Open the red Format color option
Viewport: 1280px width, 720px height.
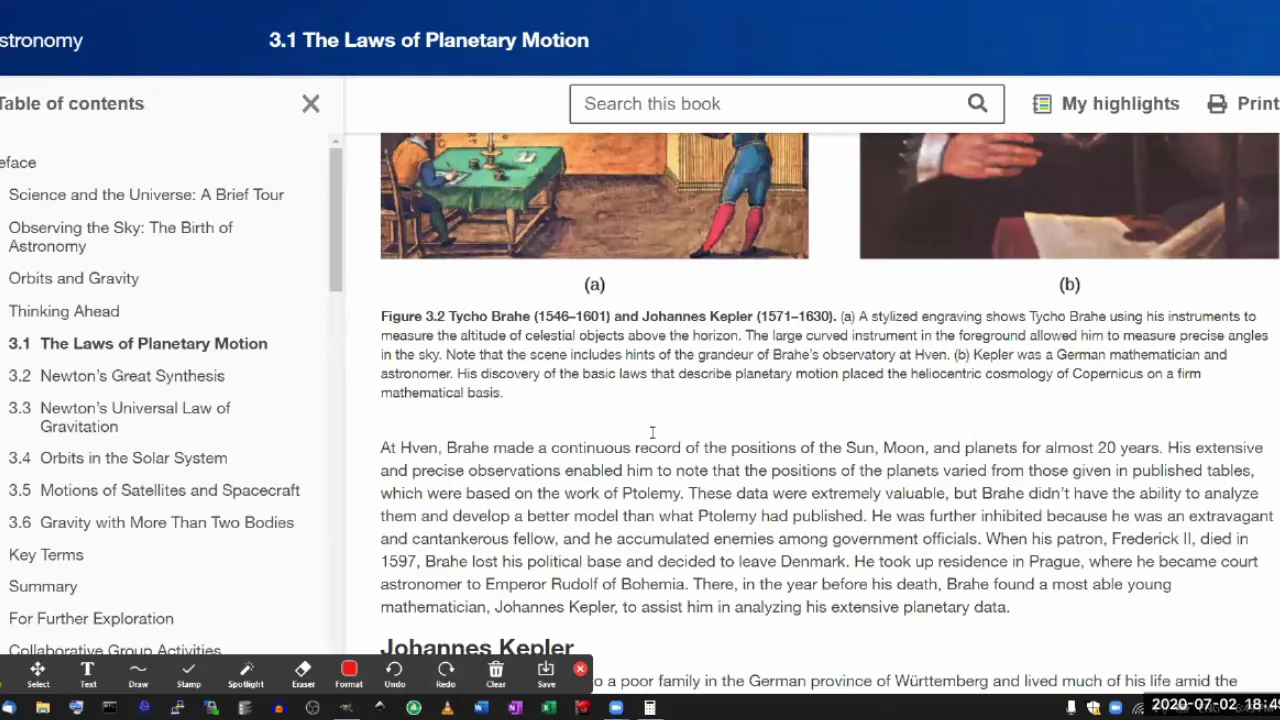pyautogui.click(x=349, y=674)
